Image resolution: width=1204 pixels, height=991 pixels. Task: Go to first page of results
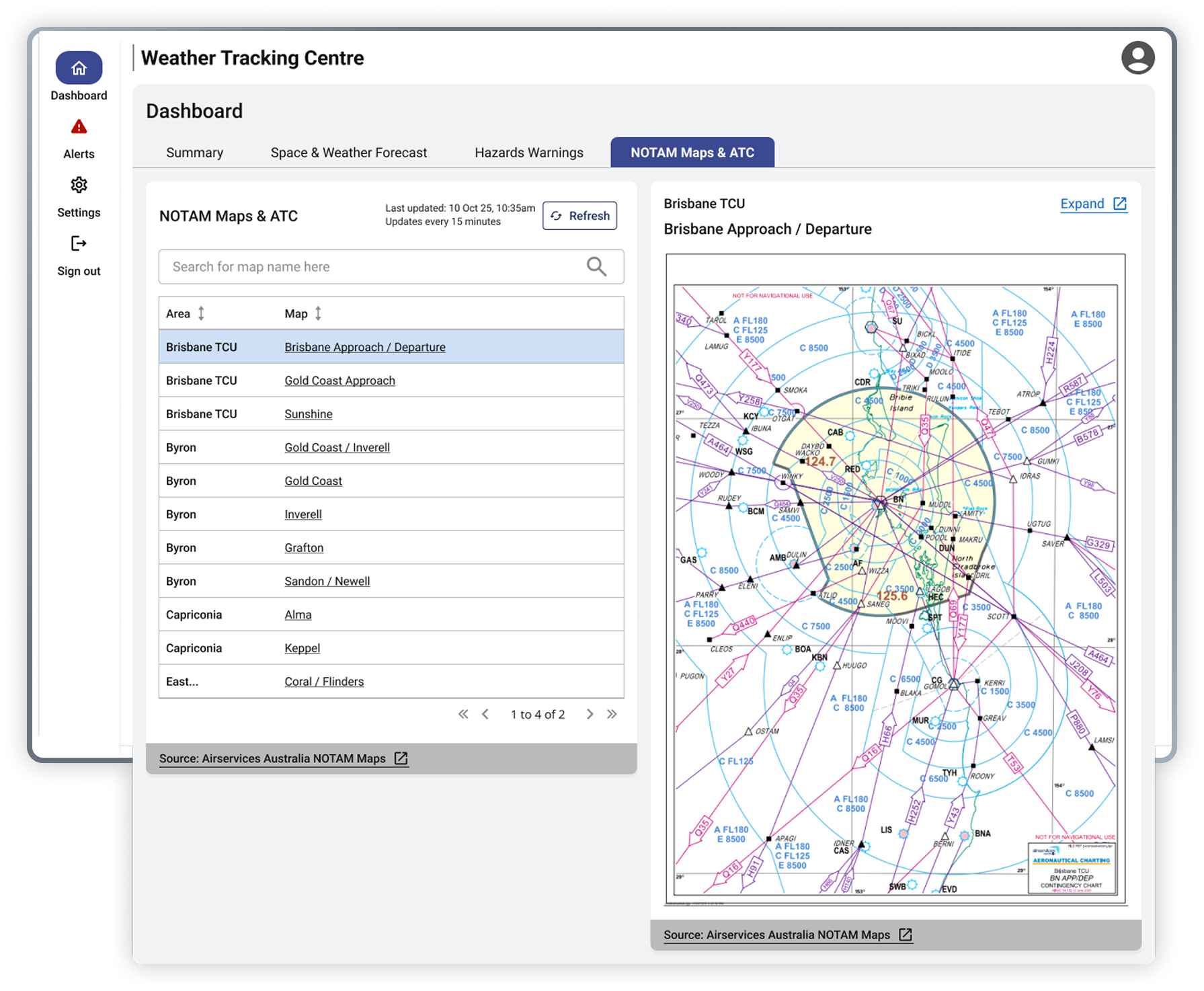(463, 714)
